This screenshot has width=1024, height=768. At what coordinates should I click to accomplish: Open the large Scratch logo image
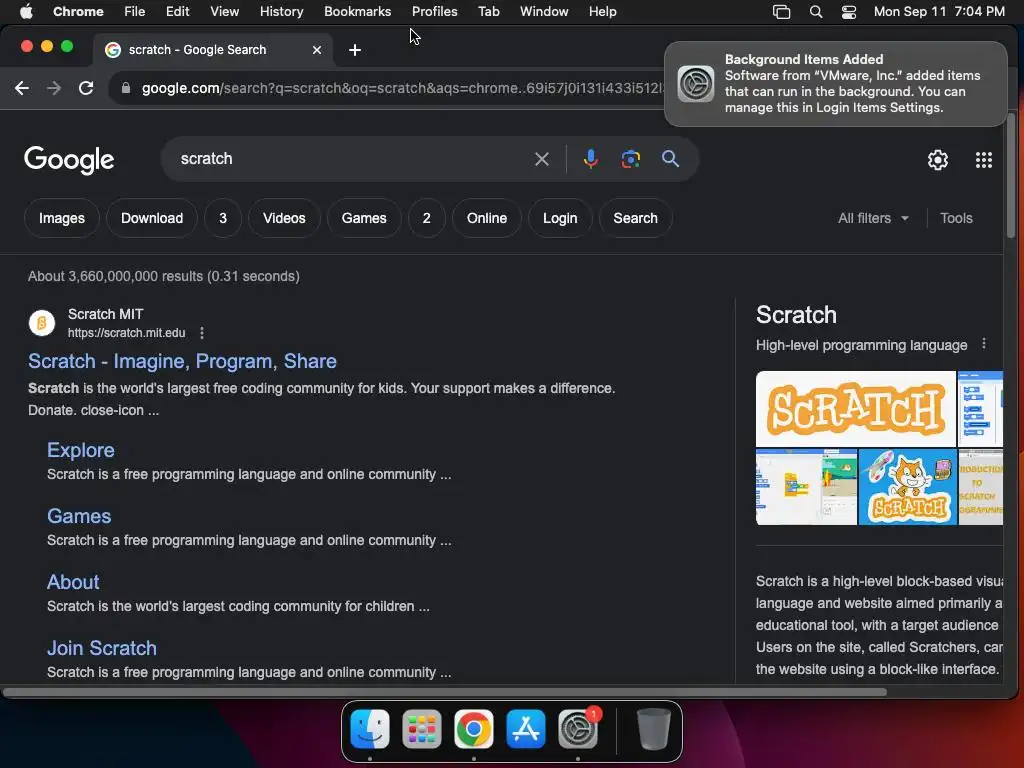(x=856, y=409)
